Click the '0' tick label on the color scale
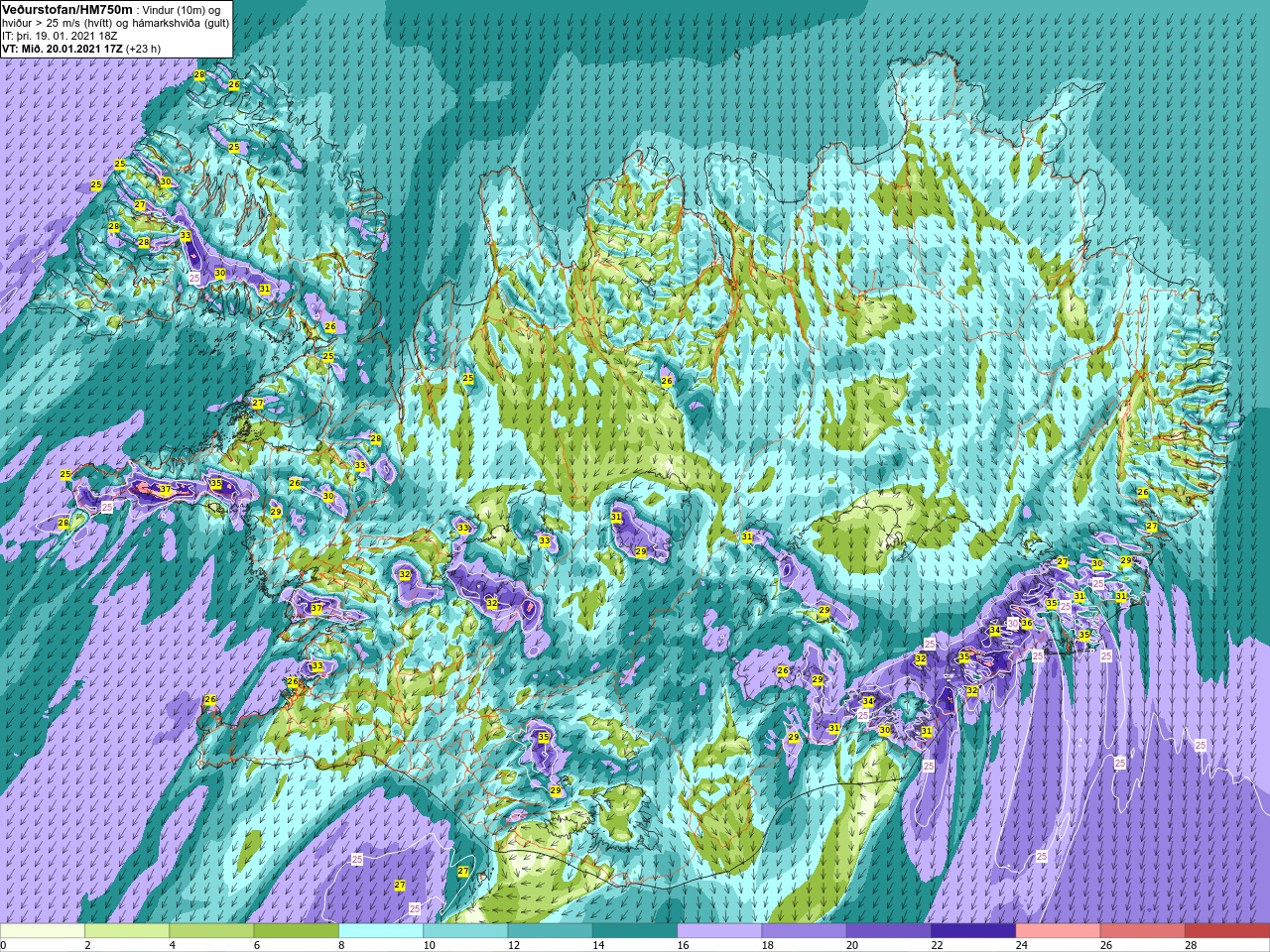This screenshot has width=1270, height=952. click(3, 945)
